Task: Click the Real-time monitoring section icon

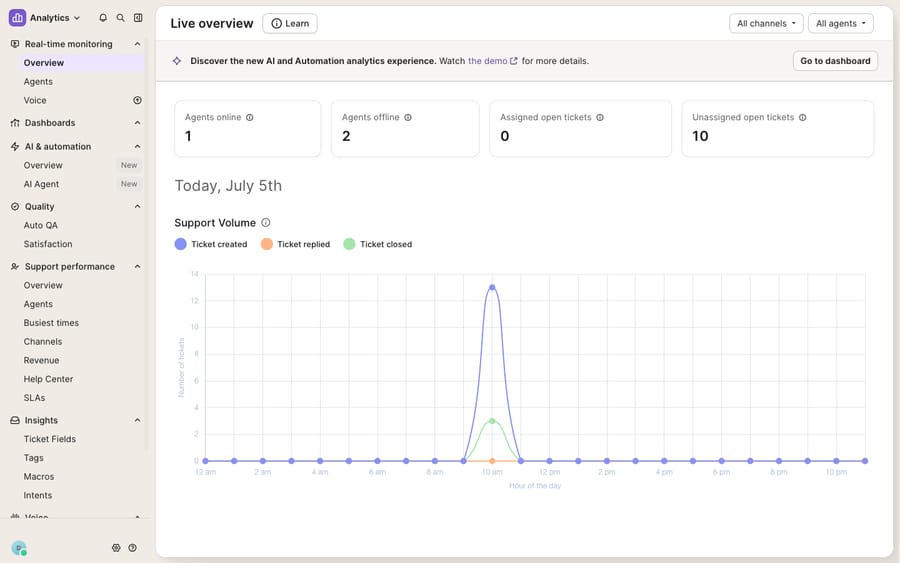Action: (15, 44)
